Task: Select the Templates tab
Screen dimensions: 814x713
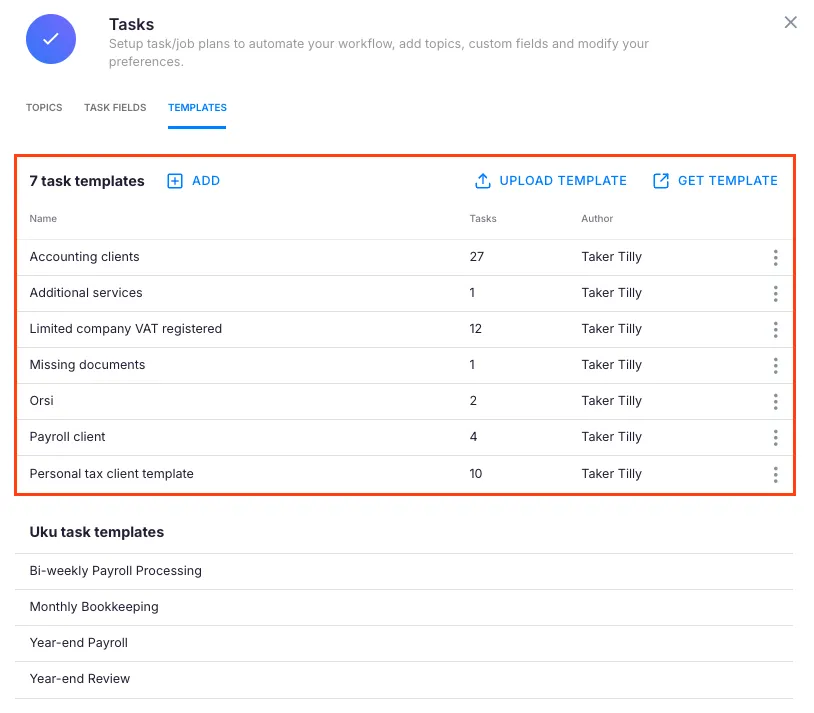Action: (x=197, y=108)
